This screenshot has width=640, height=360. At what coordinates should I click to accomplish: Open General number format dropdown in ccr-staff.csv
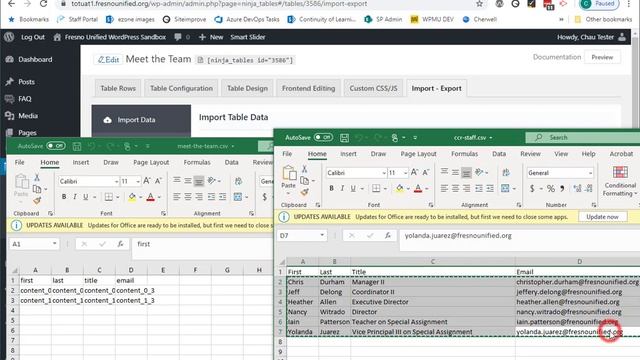click(590, 173)
